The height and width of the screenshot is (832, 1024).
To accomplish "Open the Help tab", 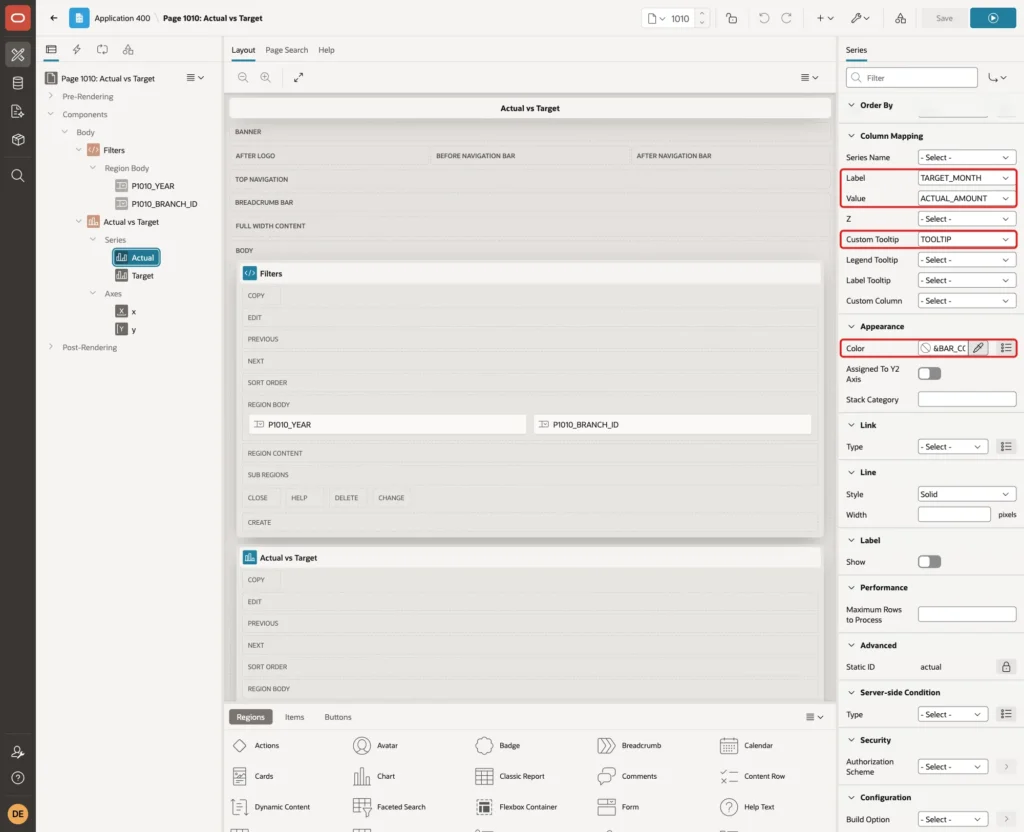I will point(326,50).
